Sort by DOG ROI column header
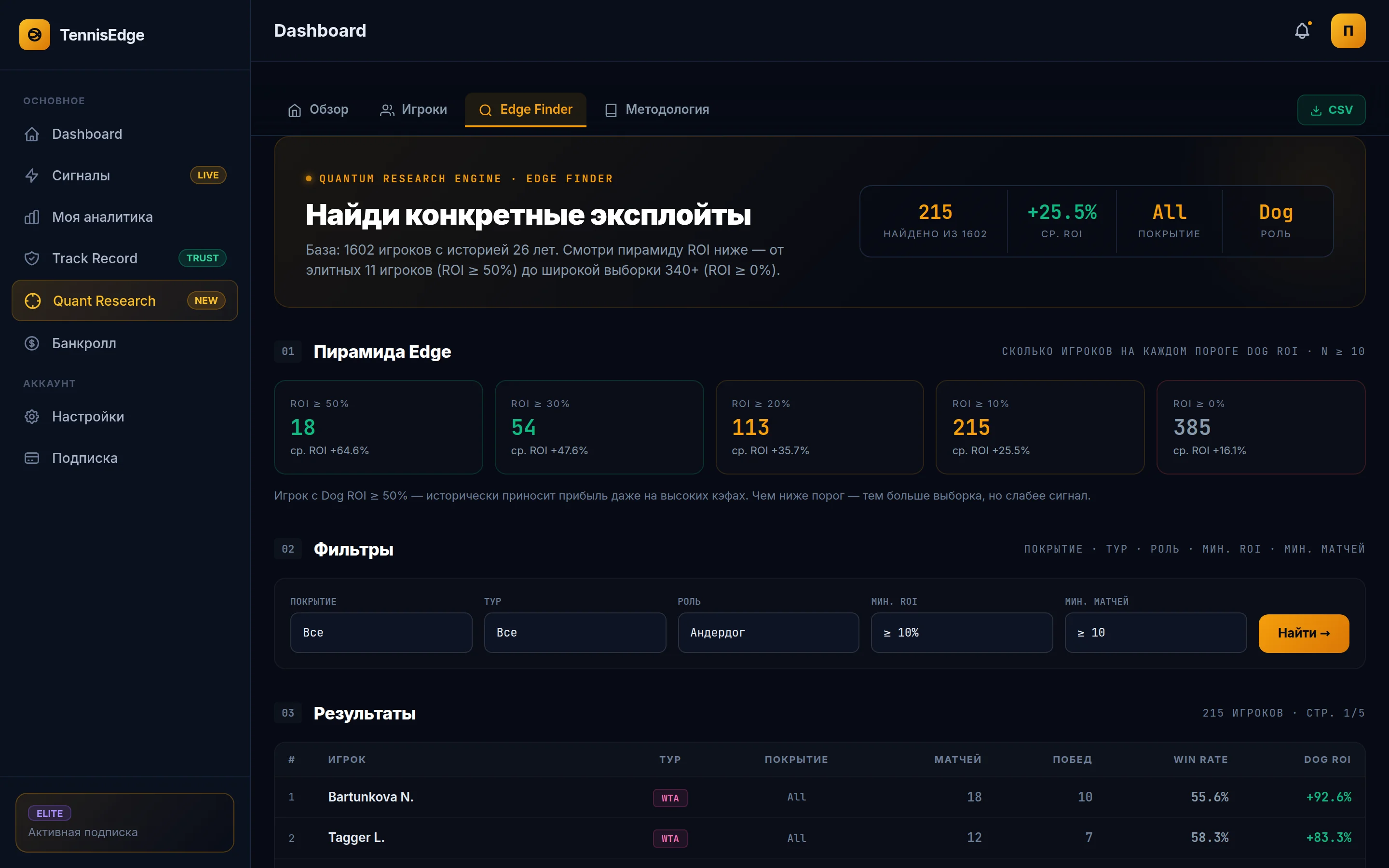The width and height of the screenshot is (1389, 868). 1327,759
